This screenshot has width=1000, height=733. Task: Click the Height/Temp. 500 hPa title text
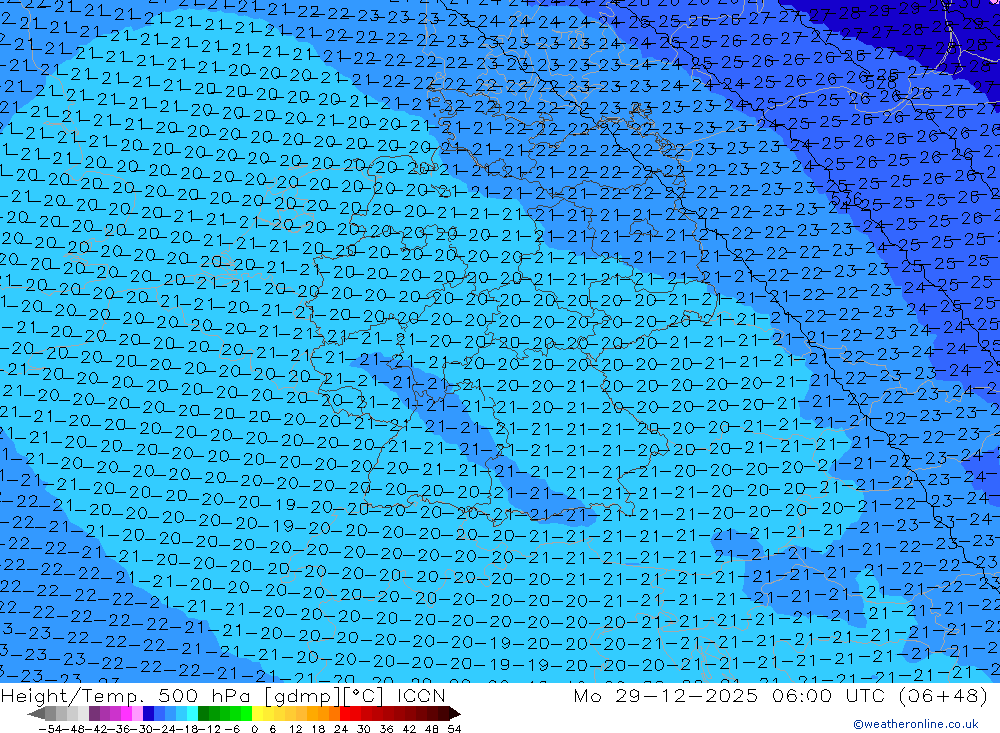click(126, 695)
